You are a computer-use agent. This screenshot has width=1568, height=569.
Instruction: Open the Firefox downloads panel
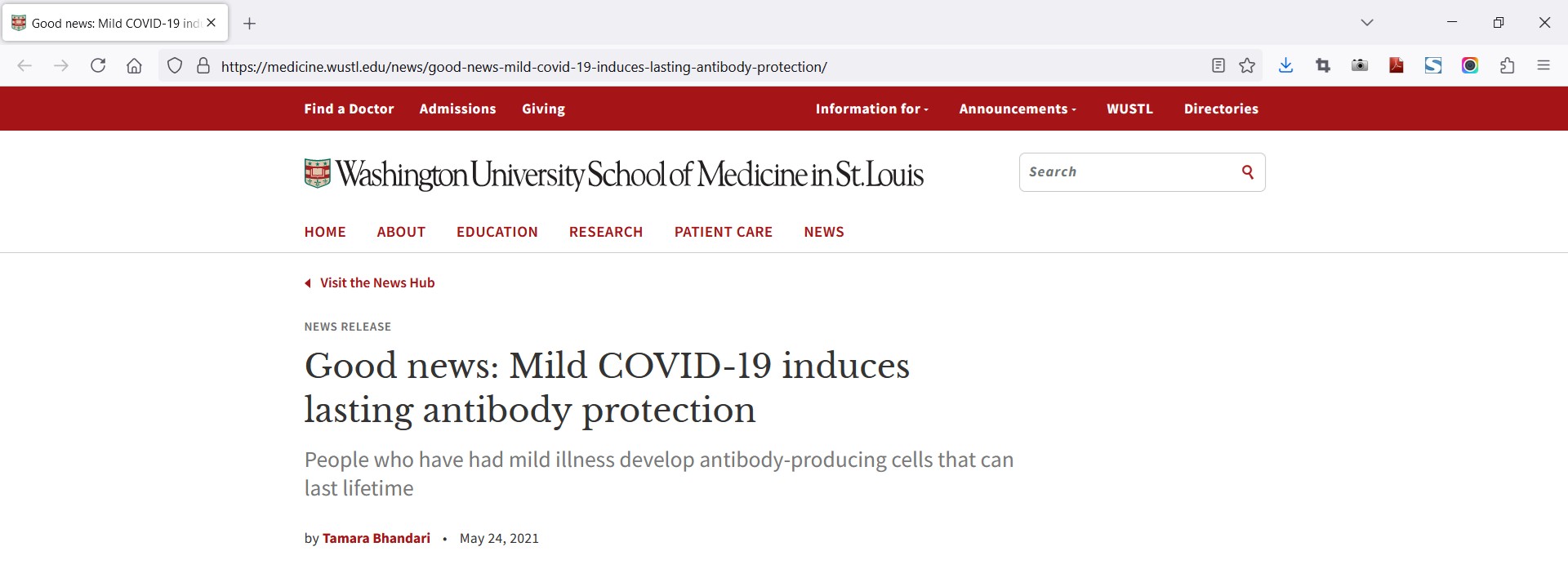tap(1285, 66)
